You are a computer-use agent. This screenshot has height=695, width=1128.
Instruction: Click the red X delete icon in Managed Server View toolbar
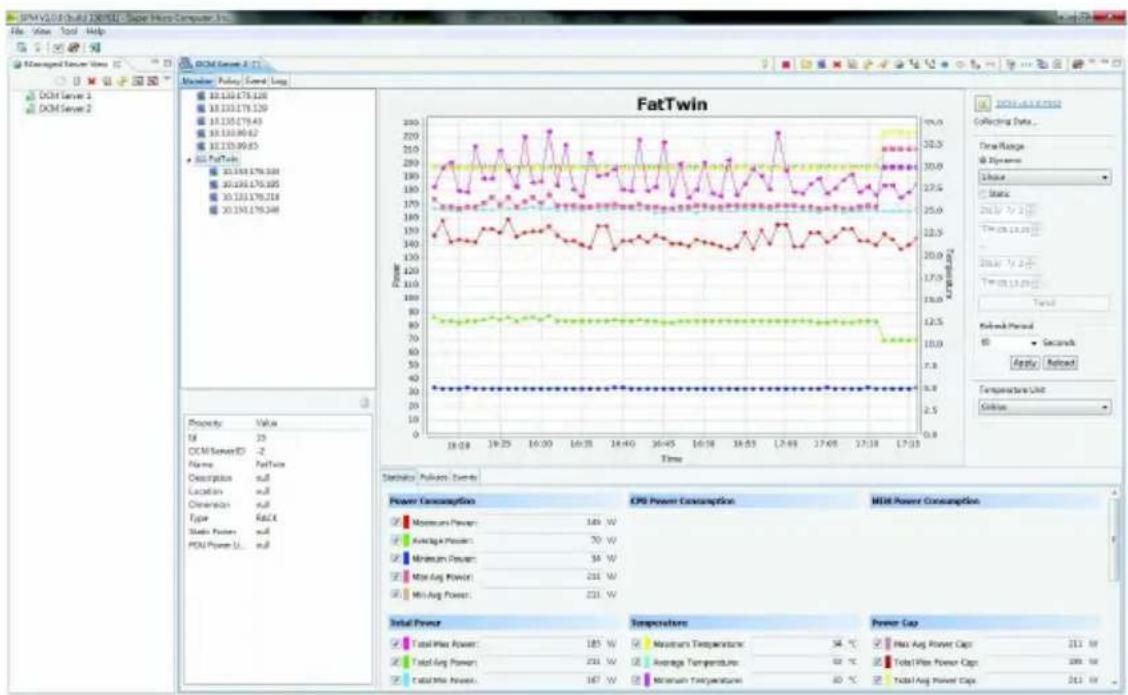click(x=91, y=81)
